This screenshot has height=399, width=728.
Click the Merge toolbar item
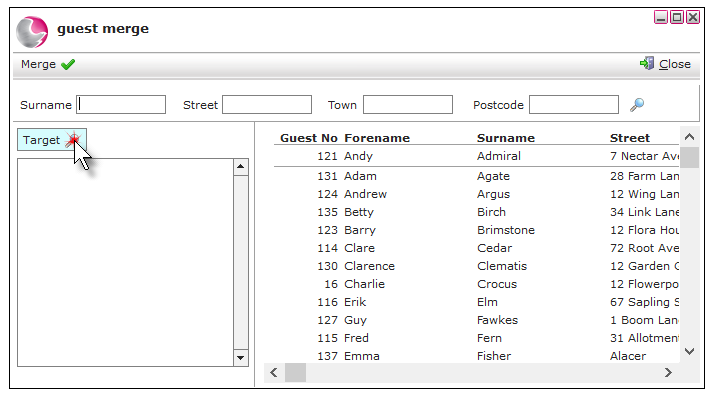pos(48,64)
